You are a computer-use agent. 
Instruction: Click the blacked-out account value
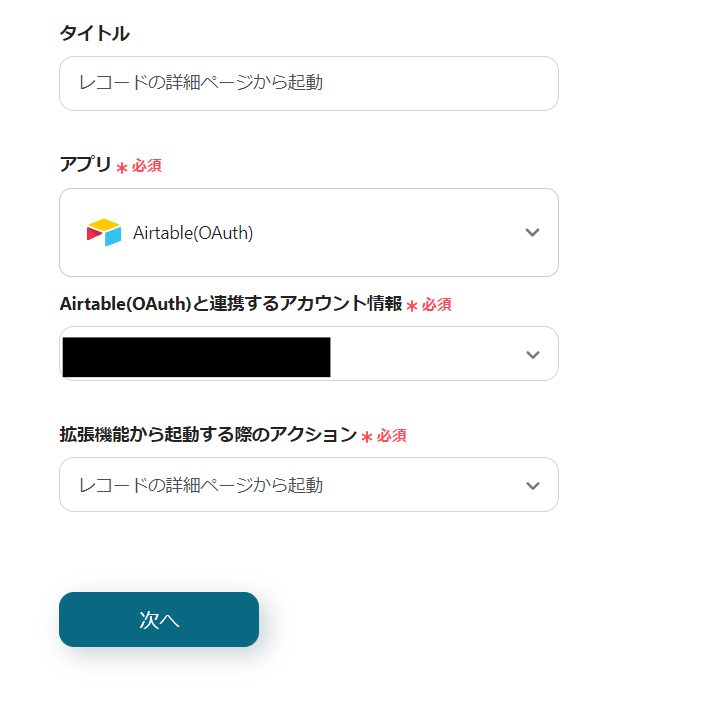pos(196,357)
